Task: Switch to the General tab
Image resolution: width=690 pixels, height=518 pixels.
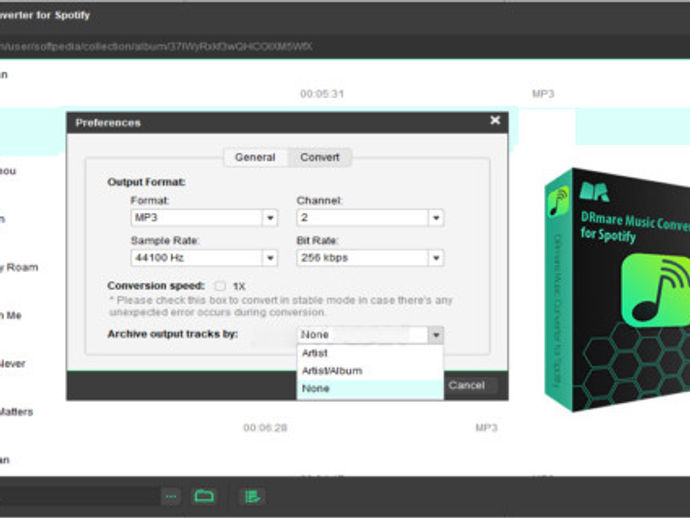Action: (x=255, y=157)
